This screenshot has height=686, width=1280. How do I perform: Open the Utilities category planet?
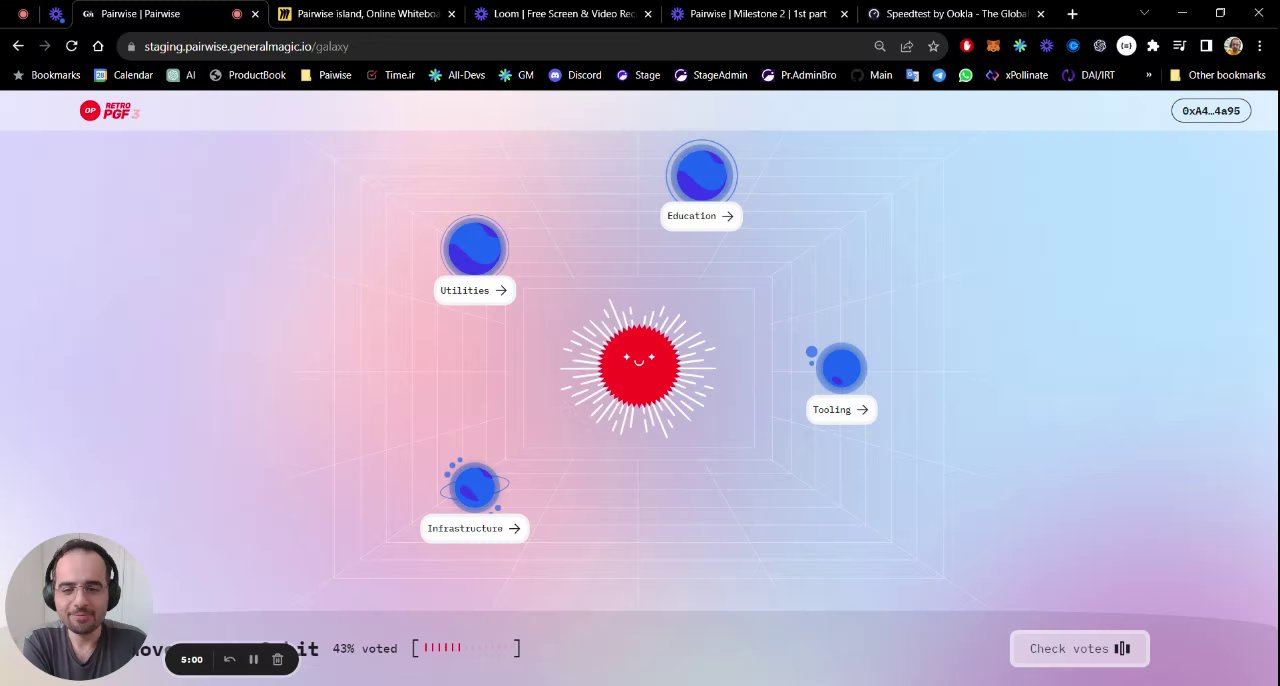click(474, 248)
